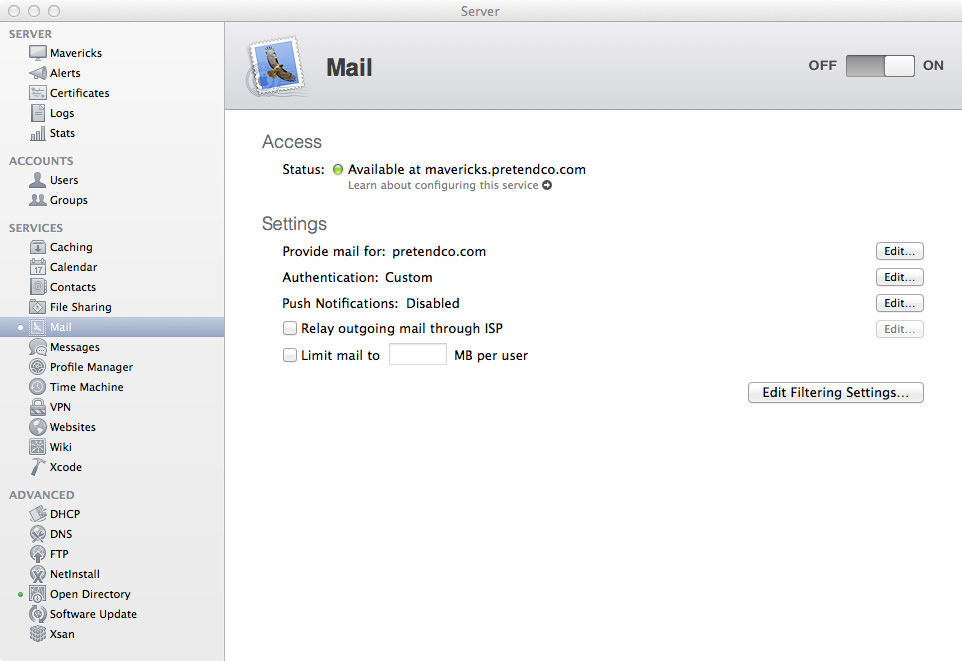Open the Caching service icon
962x661 pixels.
pyautogui.click(x=37, y=247)
